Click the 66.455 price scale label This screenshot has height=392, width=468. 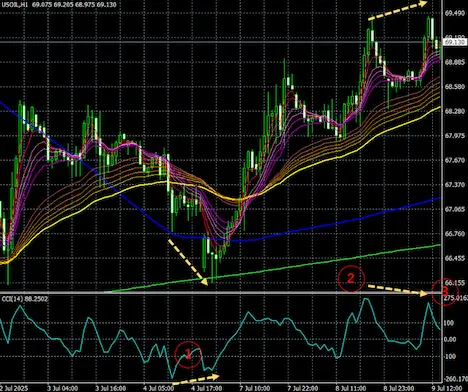pyautogui.click(x=455, y=258)
